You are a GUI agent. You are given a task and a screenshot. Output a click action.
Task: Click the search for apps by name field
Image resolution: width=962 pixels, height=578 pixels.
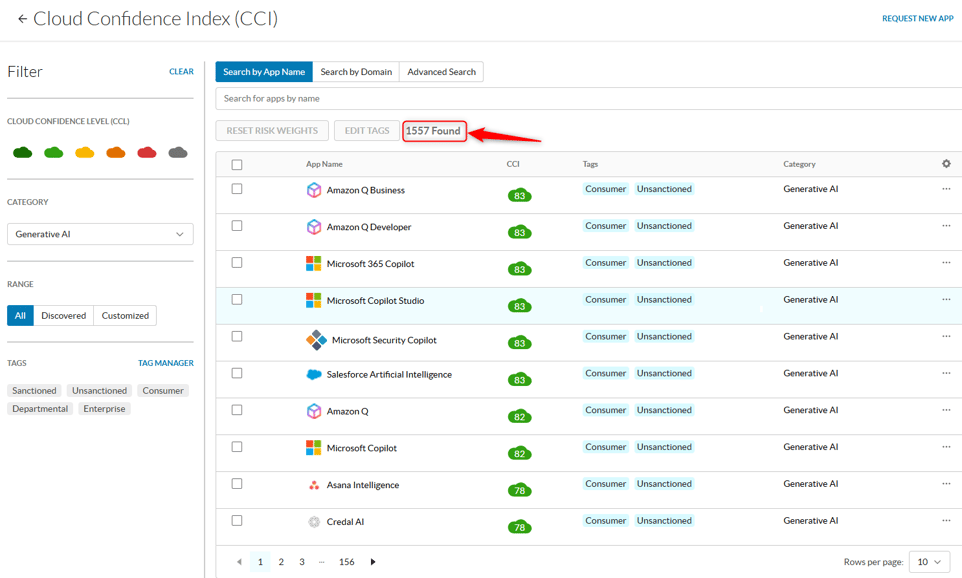click(x=588, y=98)
